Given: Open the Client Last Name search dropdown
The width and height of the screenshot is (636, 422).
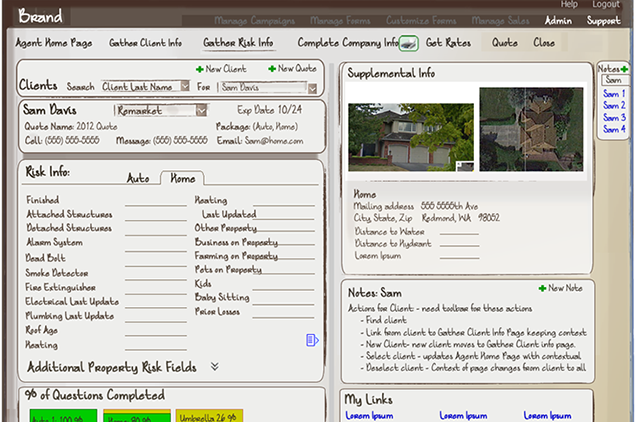Looking at the screenshot, I should click(184, 88).
